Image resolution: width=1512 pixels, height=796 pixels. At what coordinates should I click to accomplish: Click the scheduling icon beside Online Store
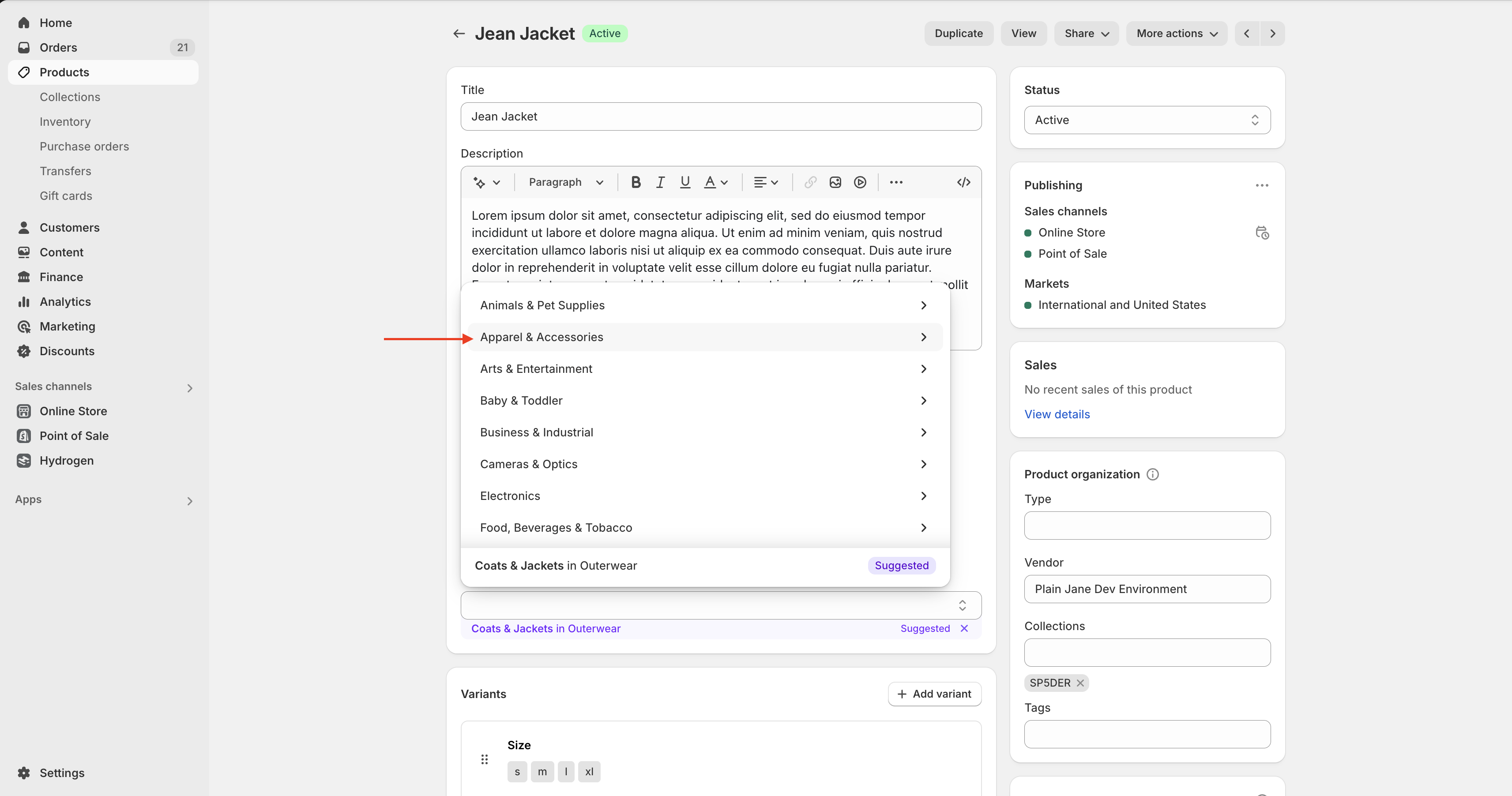click(x=1262, y=233)
